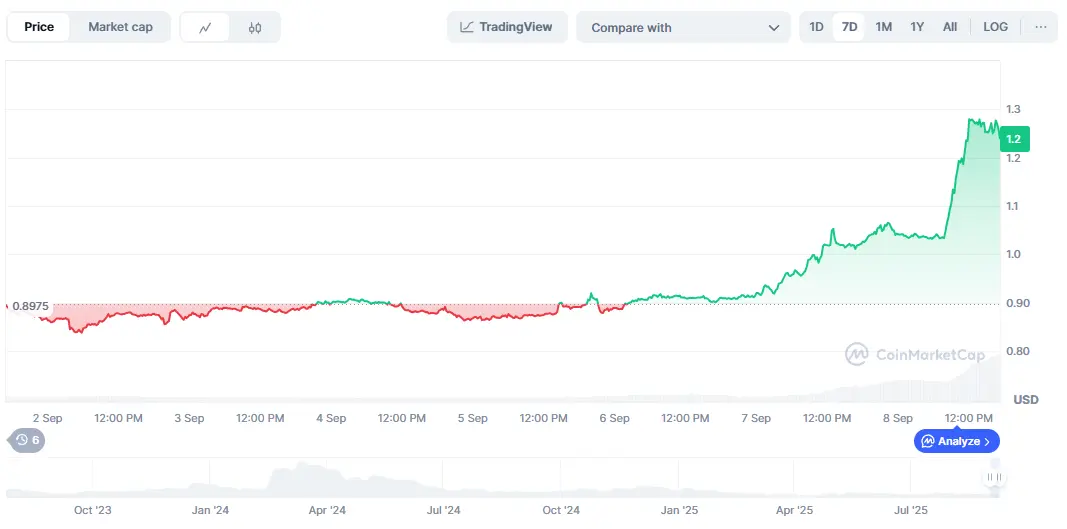
Task: Click the green 1.2 current price label
Action: coord(1013,139)
